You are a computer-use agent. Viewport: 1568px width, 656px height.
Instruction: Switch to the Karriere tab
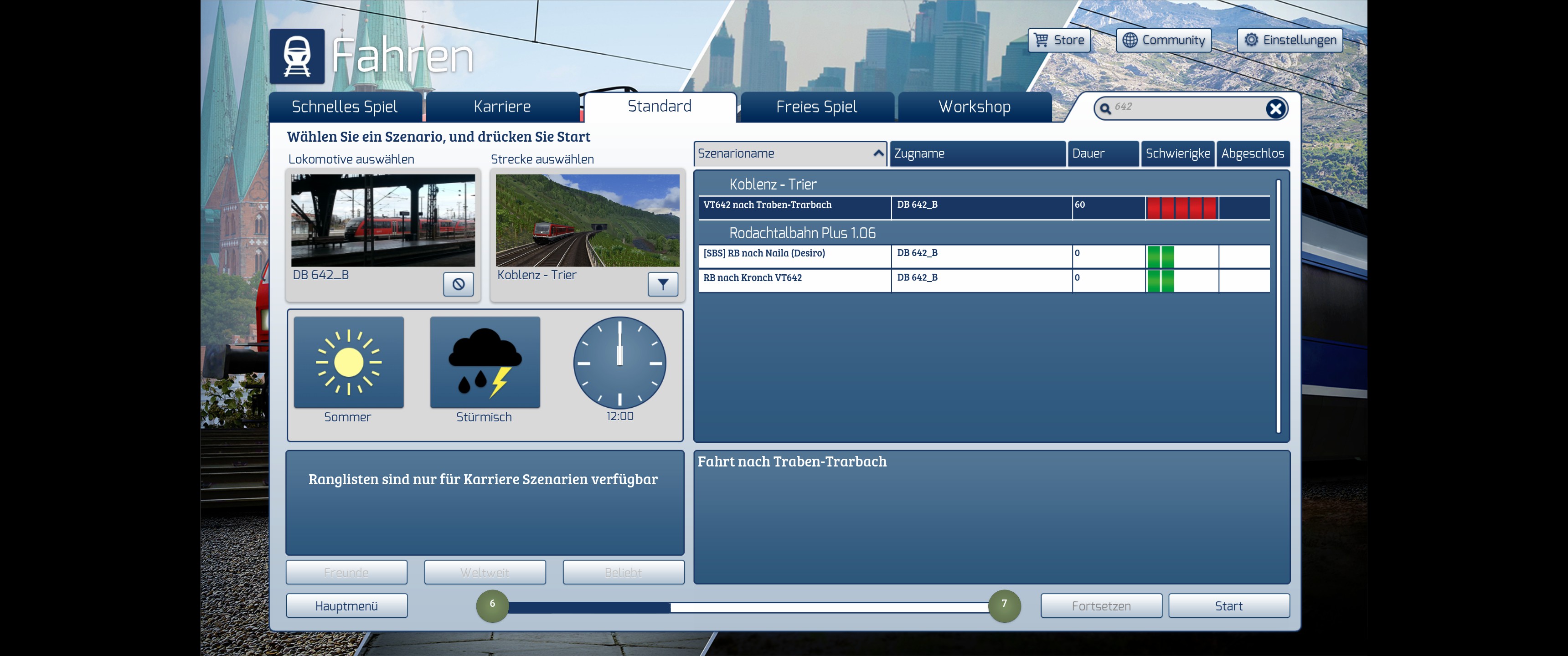tap(502, 107)
